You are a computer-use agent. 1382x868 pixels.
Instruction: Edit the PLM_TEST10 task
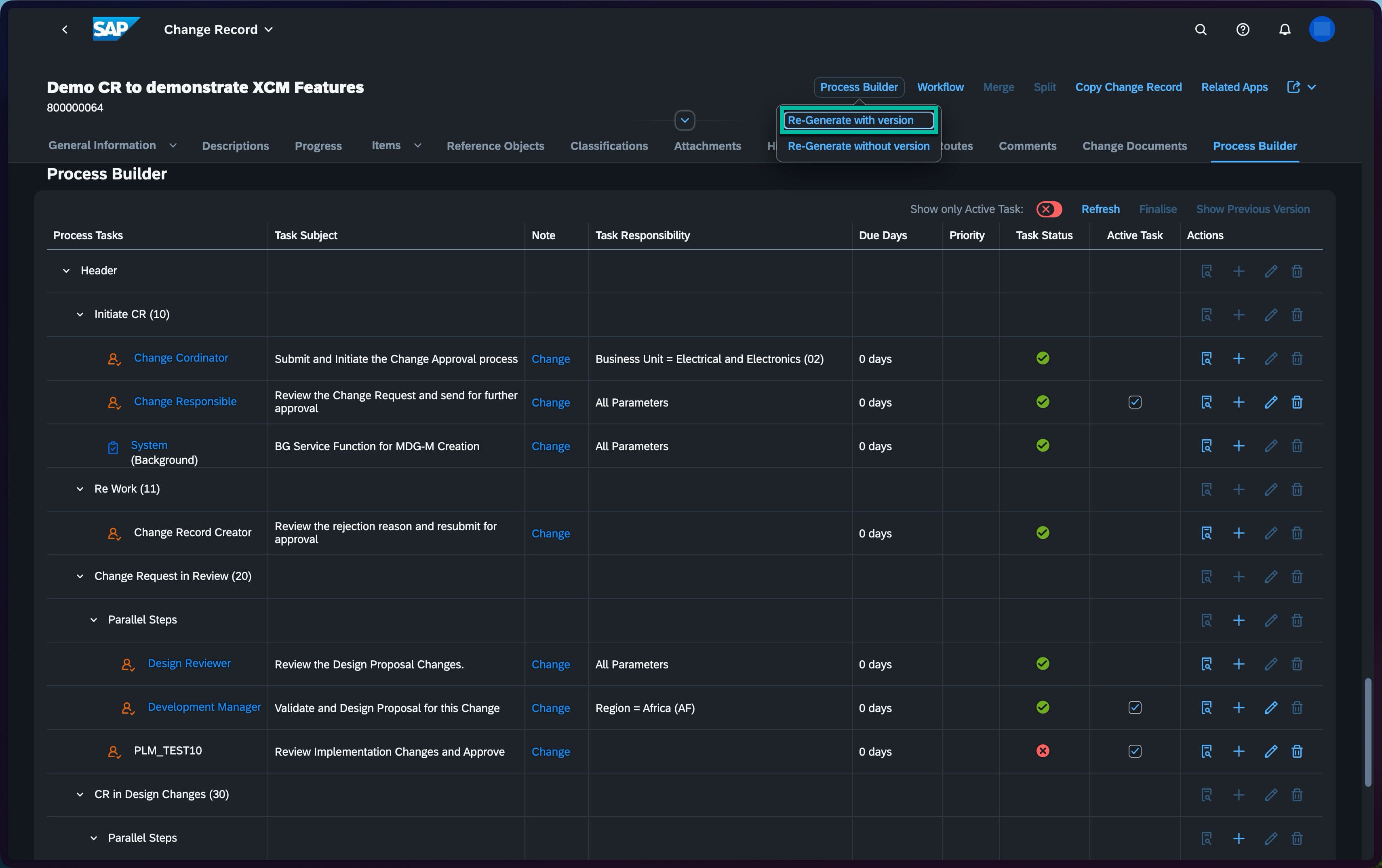[1270, 751]
